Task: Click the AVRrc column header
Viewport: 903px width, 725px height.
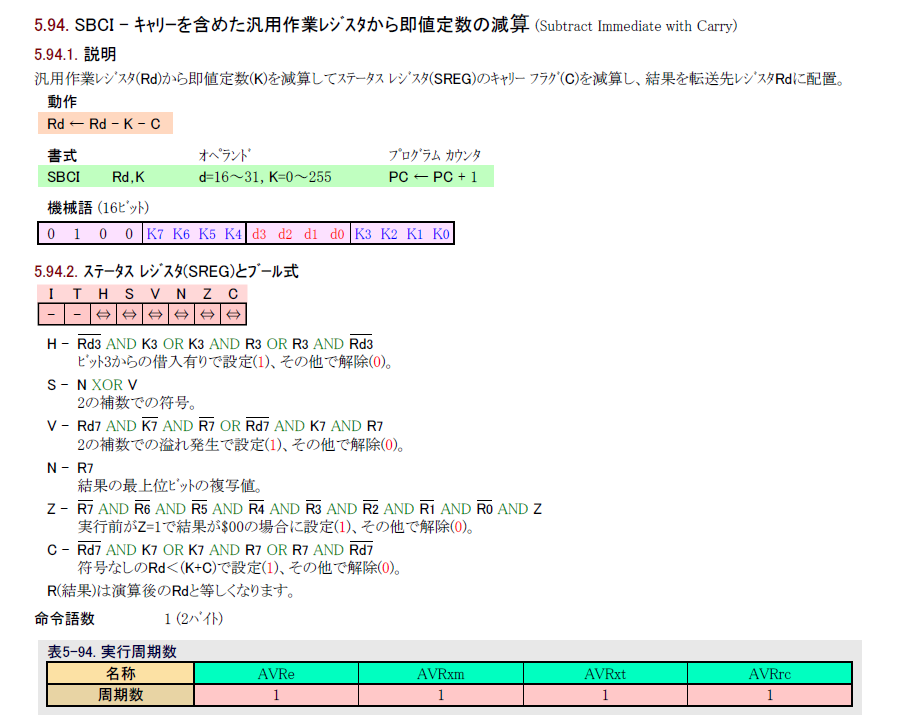Action: (769, 673)
